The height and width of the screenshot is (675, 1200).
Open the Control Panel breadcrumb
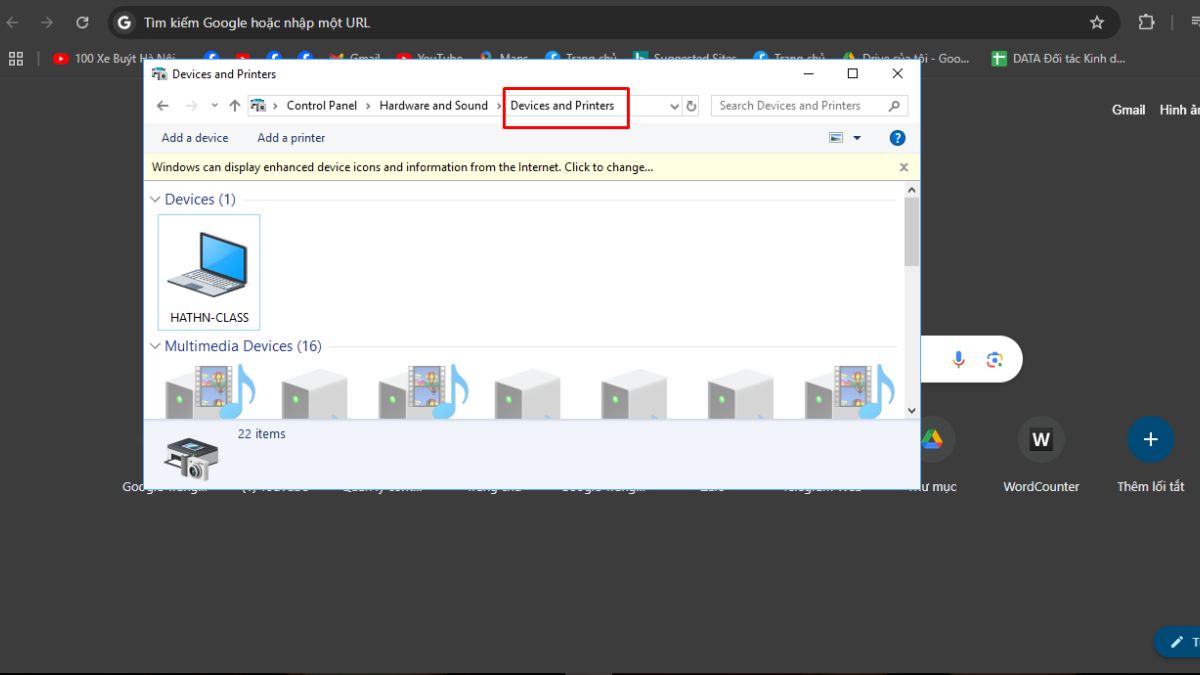(321, 106)
